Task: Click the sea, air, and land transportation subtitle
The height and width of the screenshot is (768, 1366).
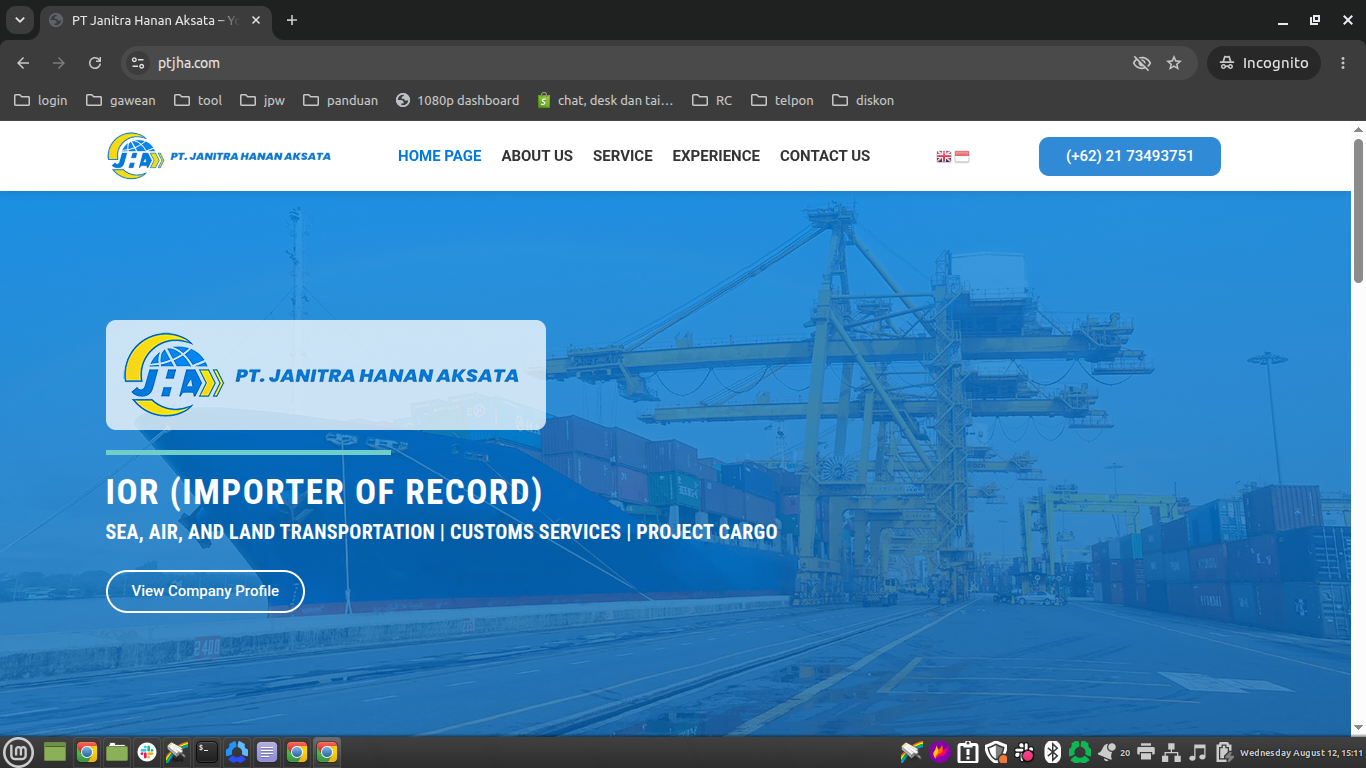Action: click(x=442, y=532)
